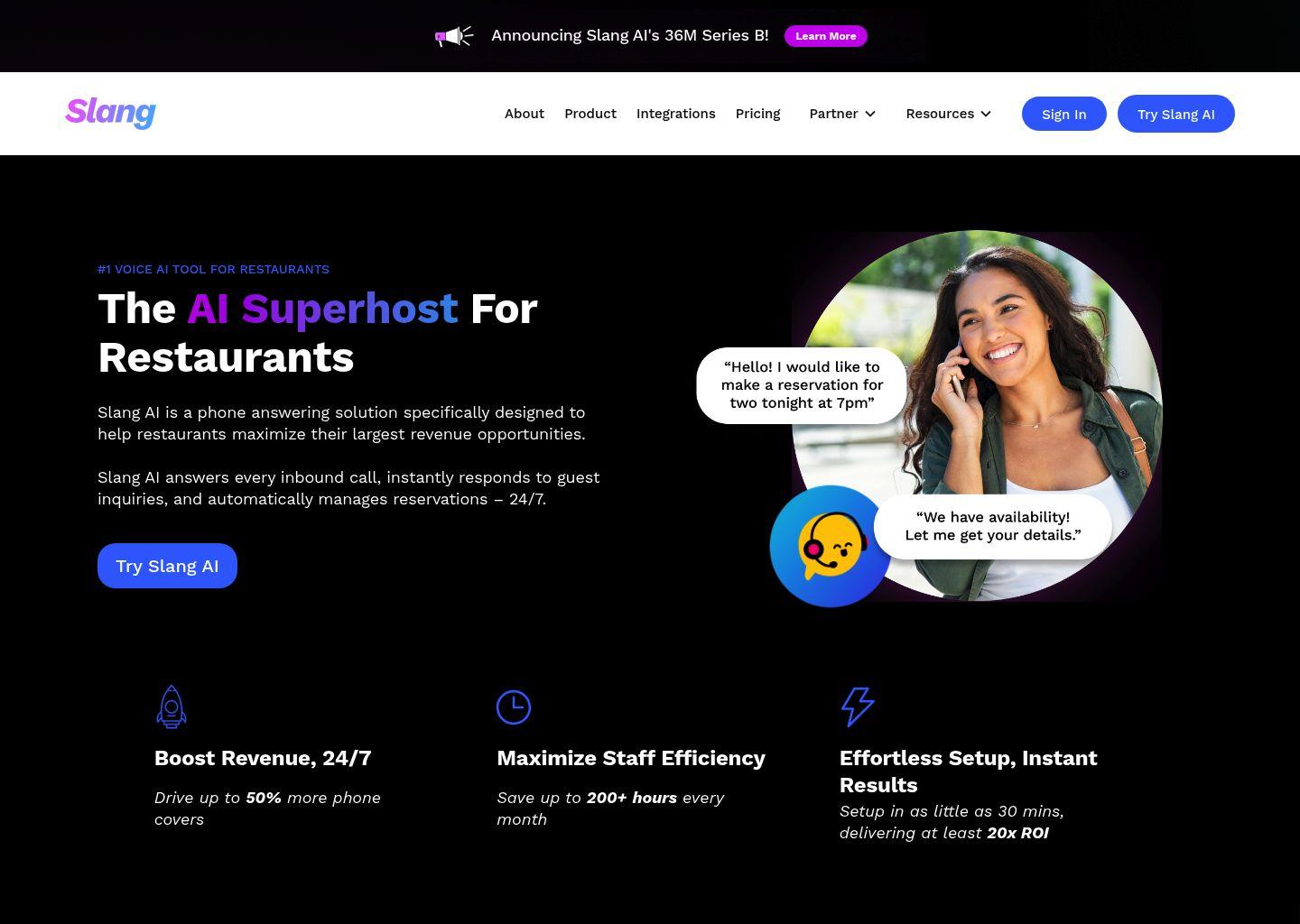Click the Sign In button

coord(1064,114)
